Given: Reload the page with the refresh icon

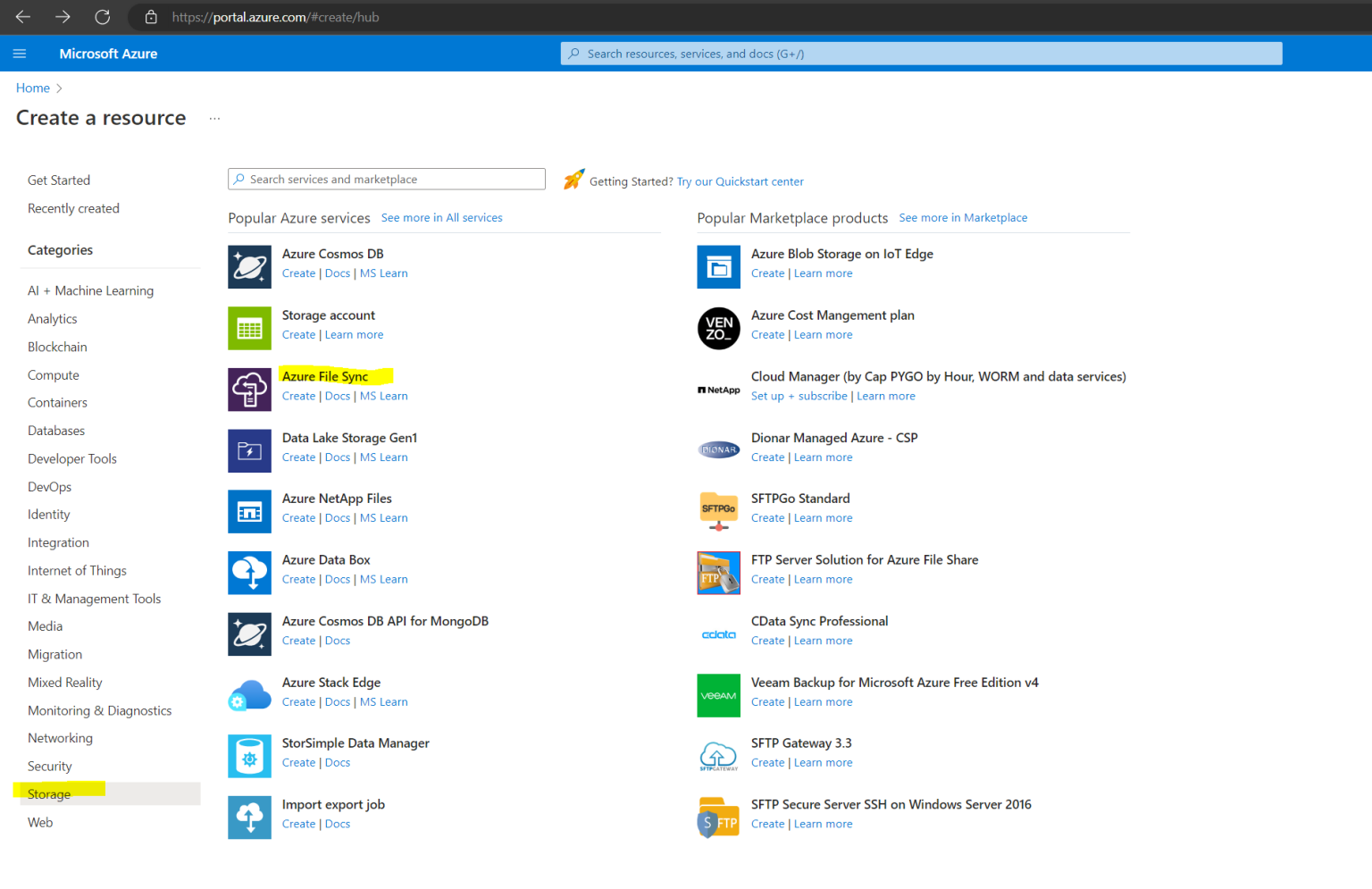Looking at the screenshot, I should click(102, 16).
